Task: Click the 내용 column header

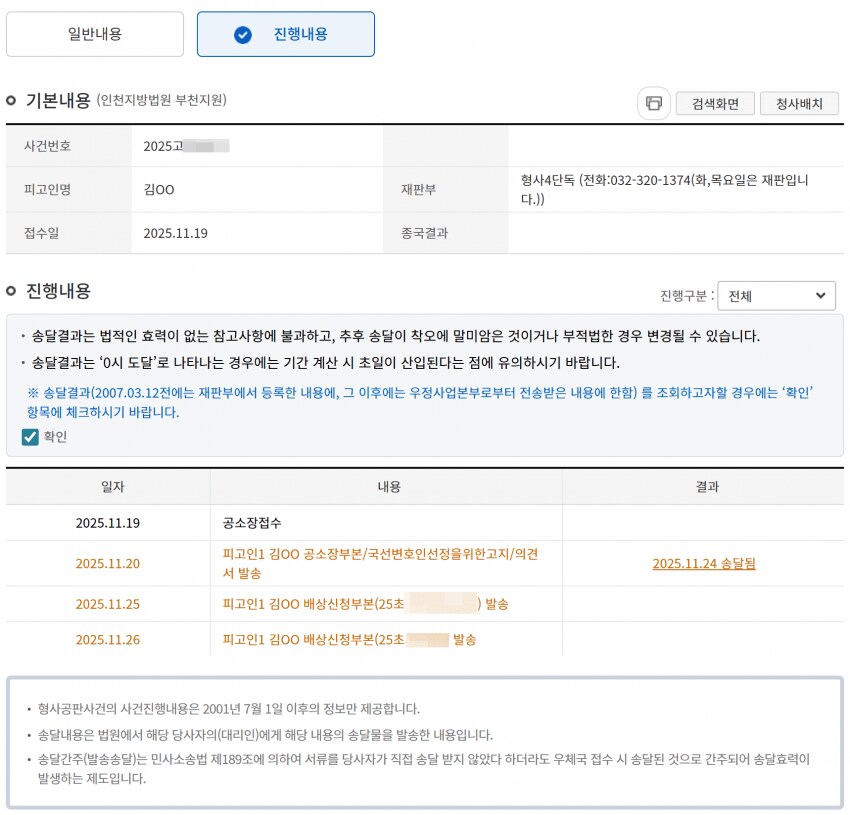Action: [385, 487]
